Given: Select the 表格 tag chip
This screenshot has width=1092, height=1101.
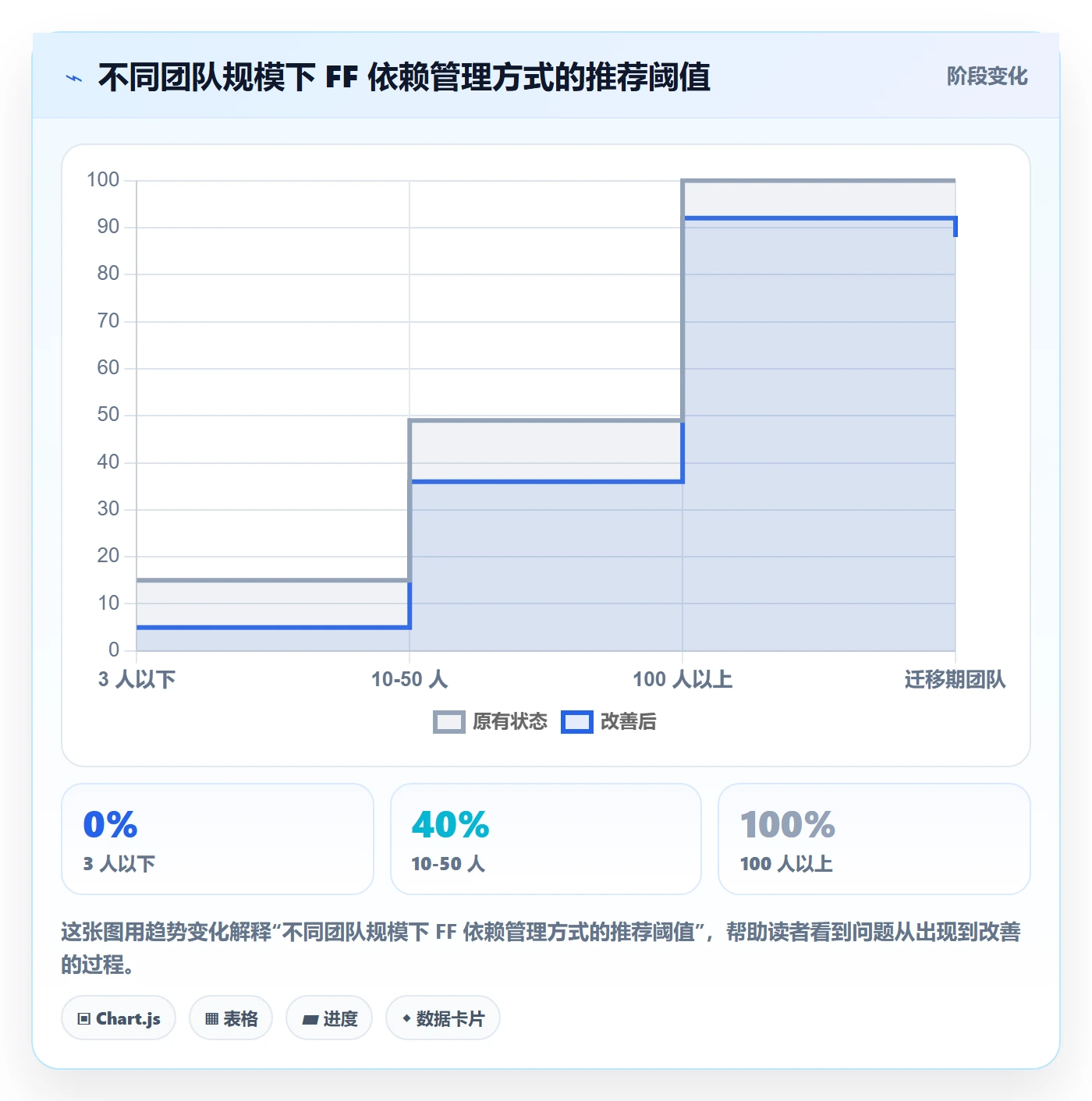Looking at the screenshot, I should click(x=231, y=1018).
